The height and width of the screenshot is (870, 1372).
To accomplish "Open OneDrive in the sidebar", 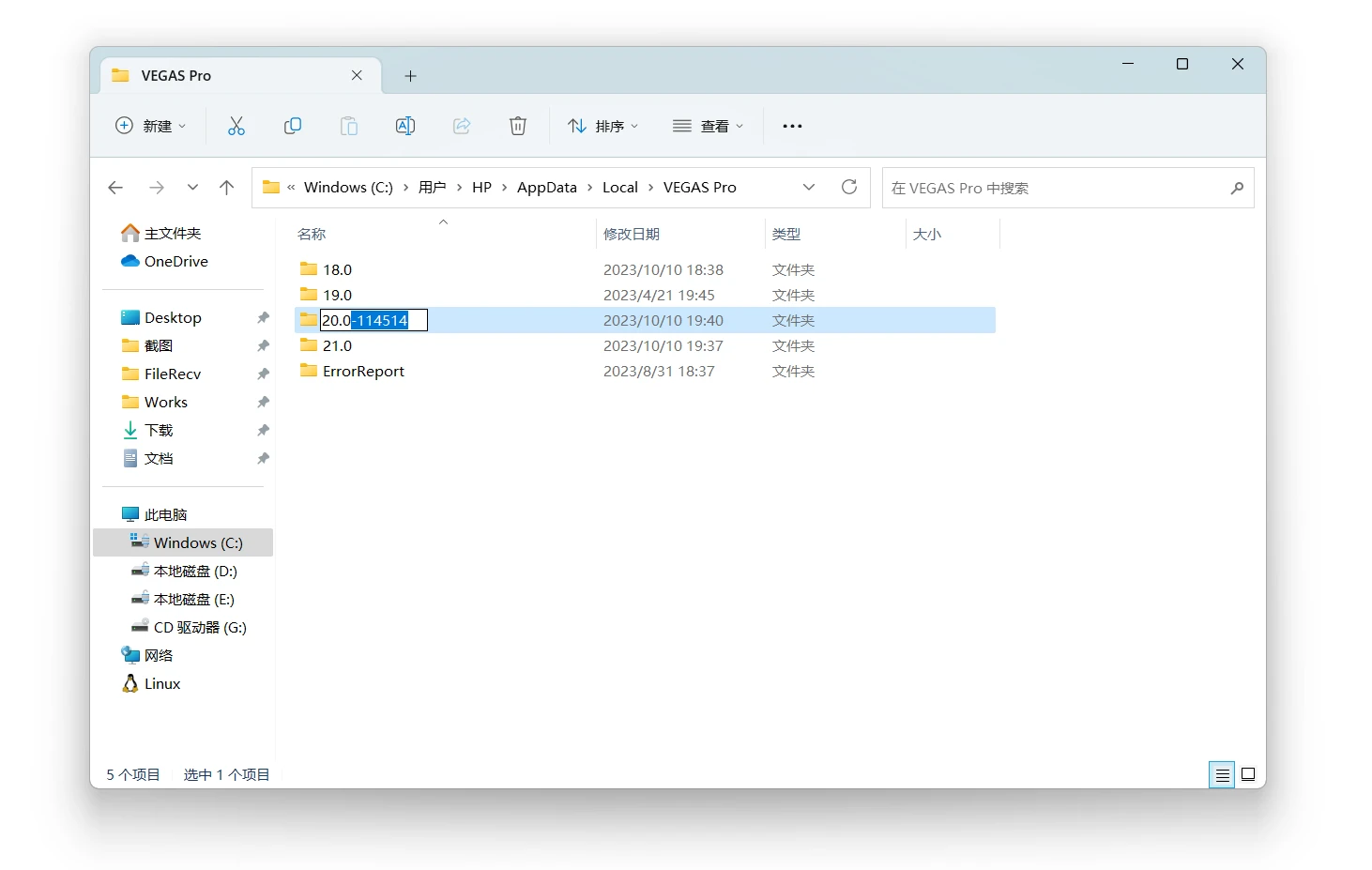I will point(165,261).
